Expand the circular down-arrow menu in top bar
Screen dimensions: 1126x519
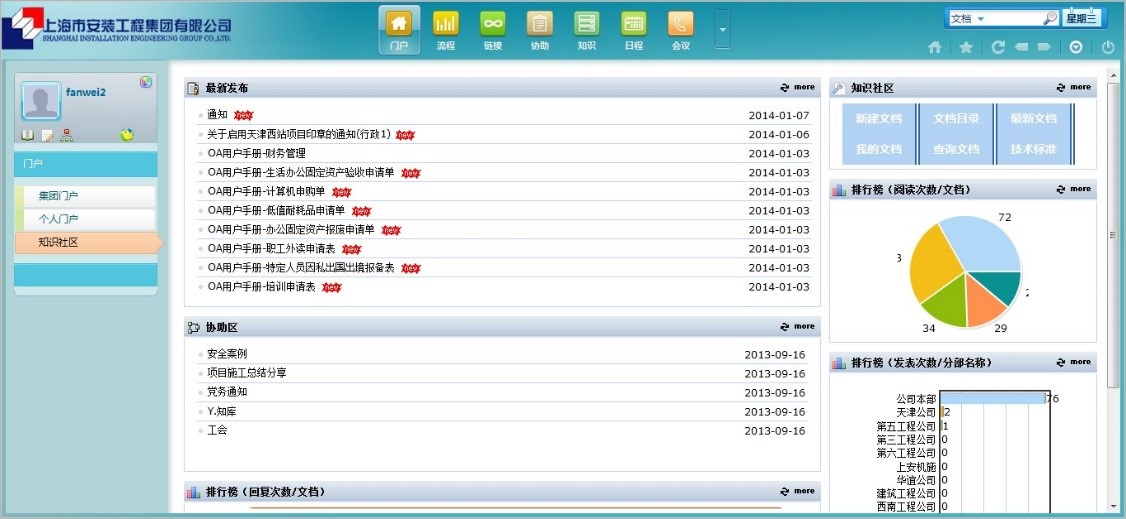click(x=1076, y=47)
